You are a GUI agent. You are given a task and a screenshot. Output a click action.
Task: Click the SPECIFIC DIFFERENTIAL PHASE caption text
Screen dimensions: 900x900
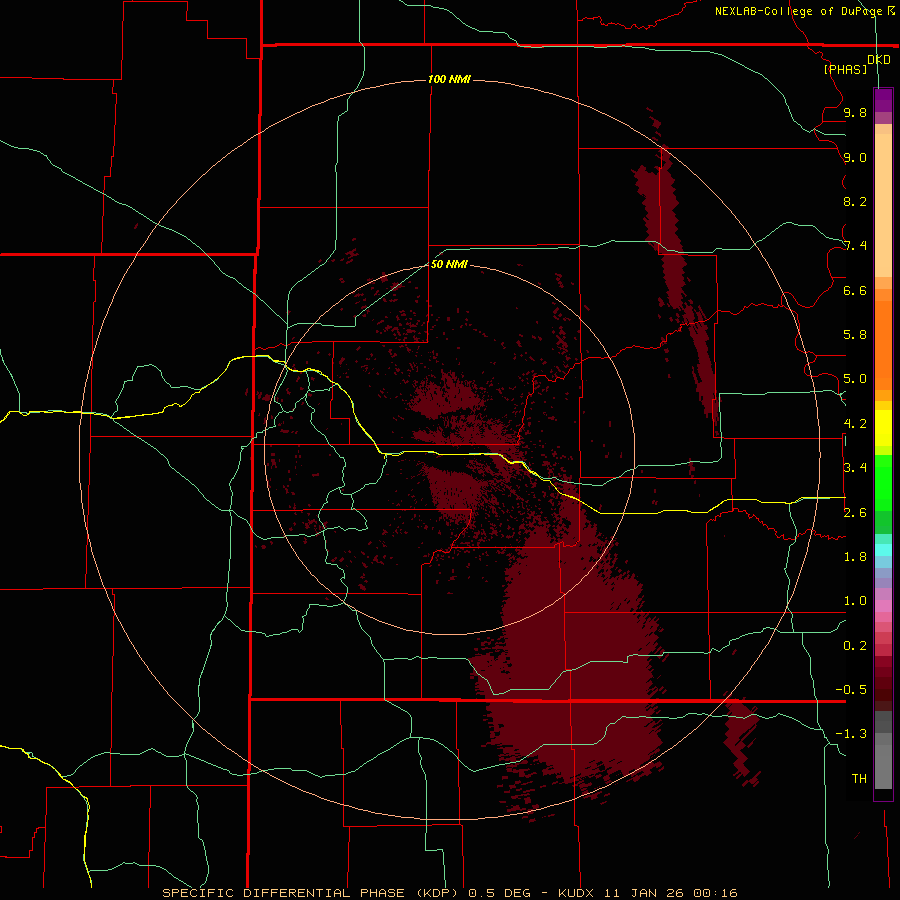click(284, 893)
